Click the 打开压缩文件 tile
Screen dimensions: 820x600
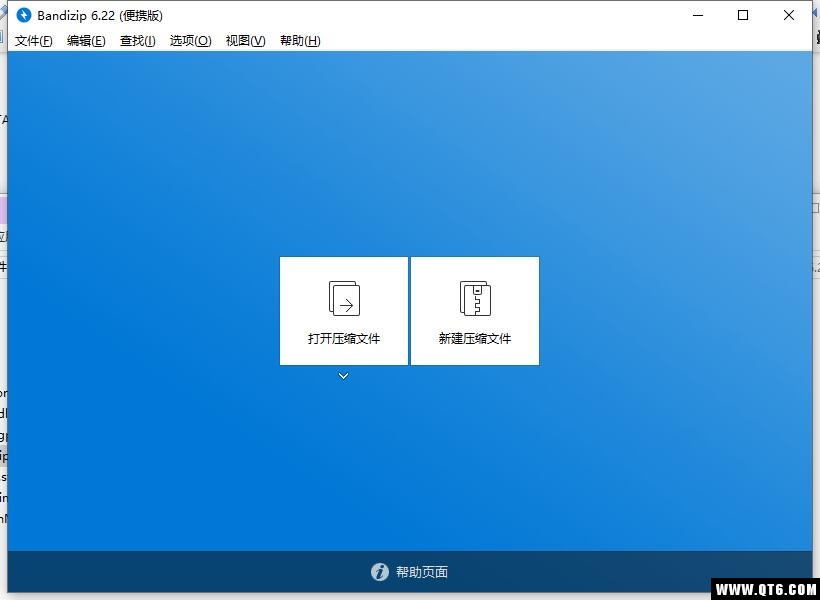(x=344, y=311)
